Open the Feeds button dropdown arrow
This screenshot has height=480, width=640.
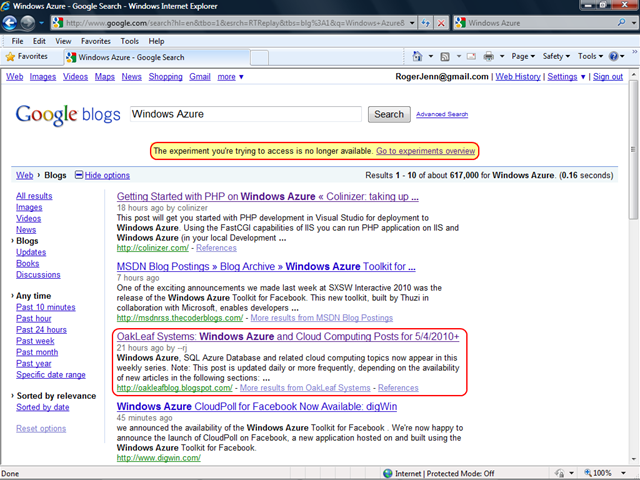click(x=458, y=56)
